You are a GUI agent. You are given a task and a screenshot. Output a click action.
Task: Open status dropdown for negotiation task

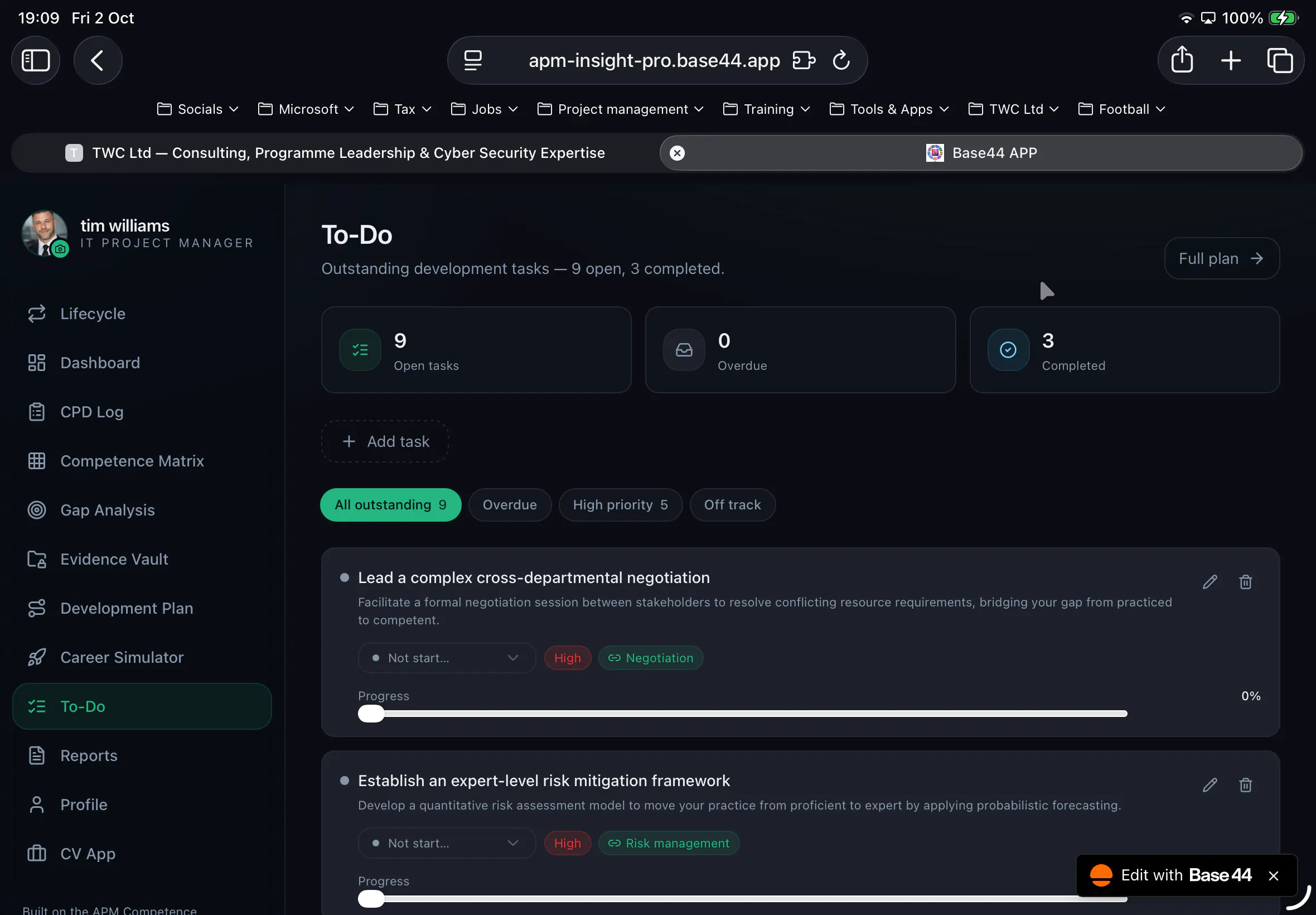(x=446, y=658)
